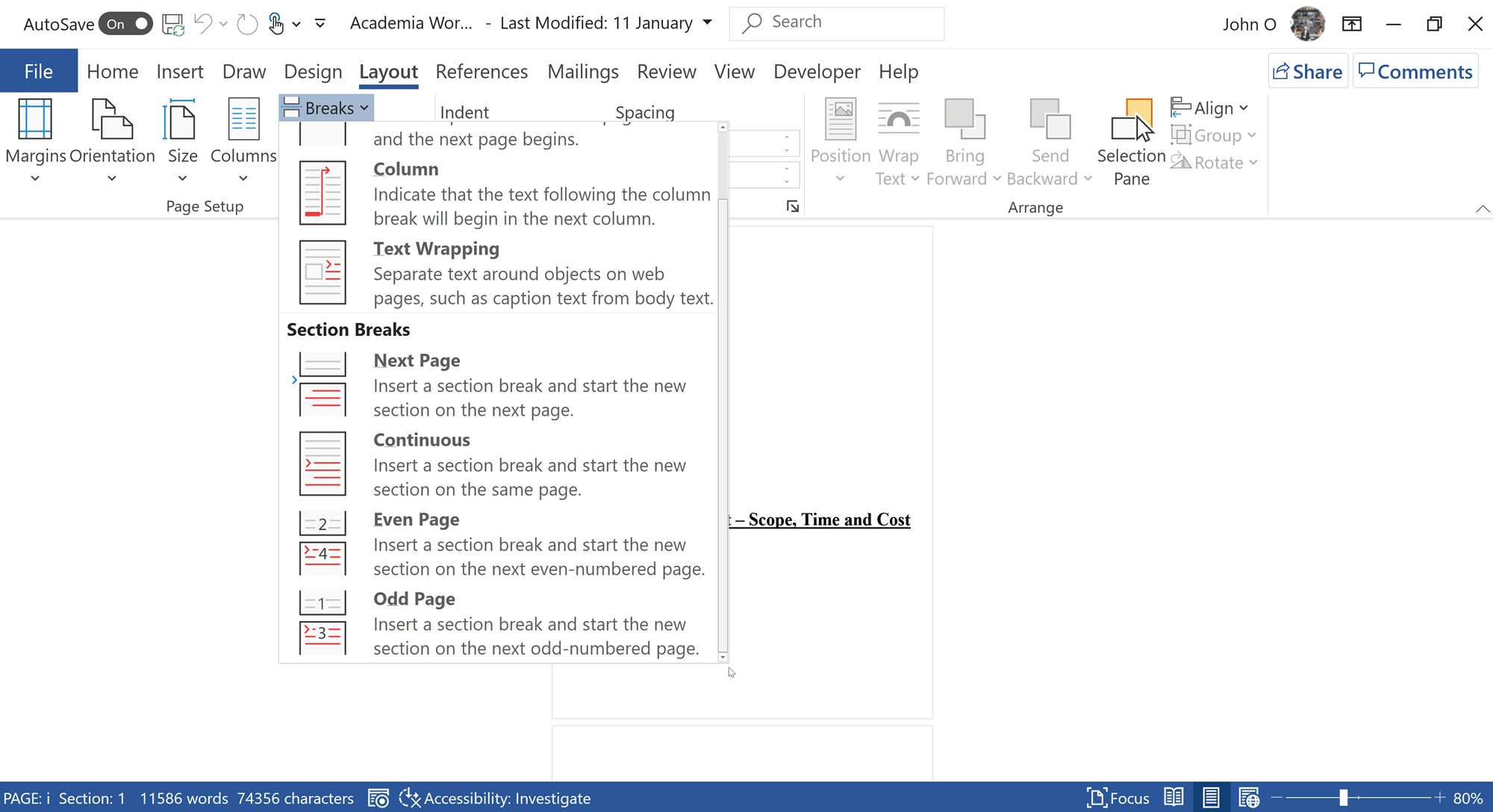Click the zoom slider

pos(1344,796)
